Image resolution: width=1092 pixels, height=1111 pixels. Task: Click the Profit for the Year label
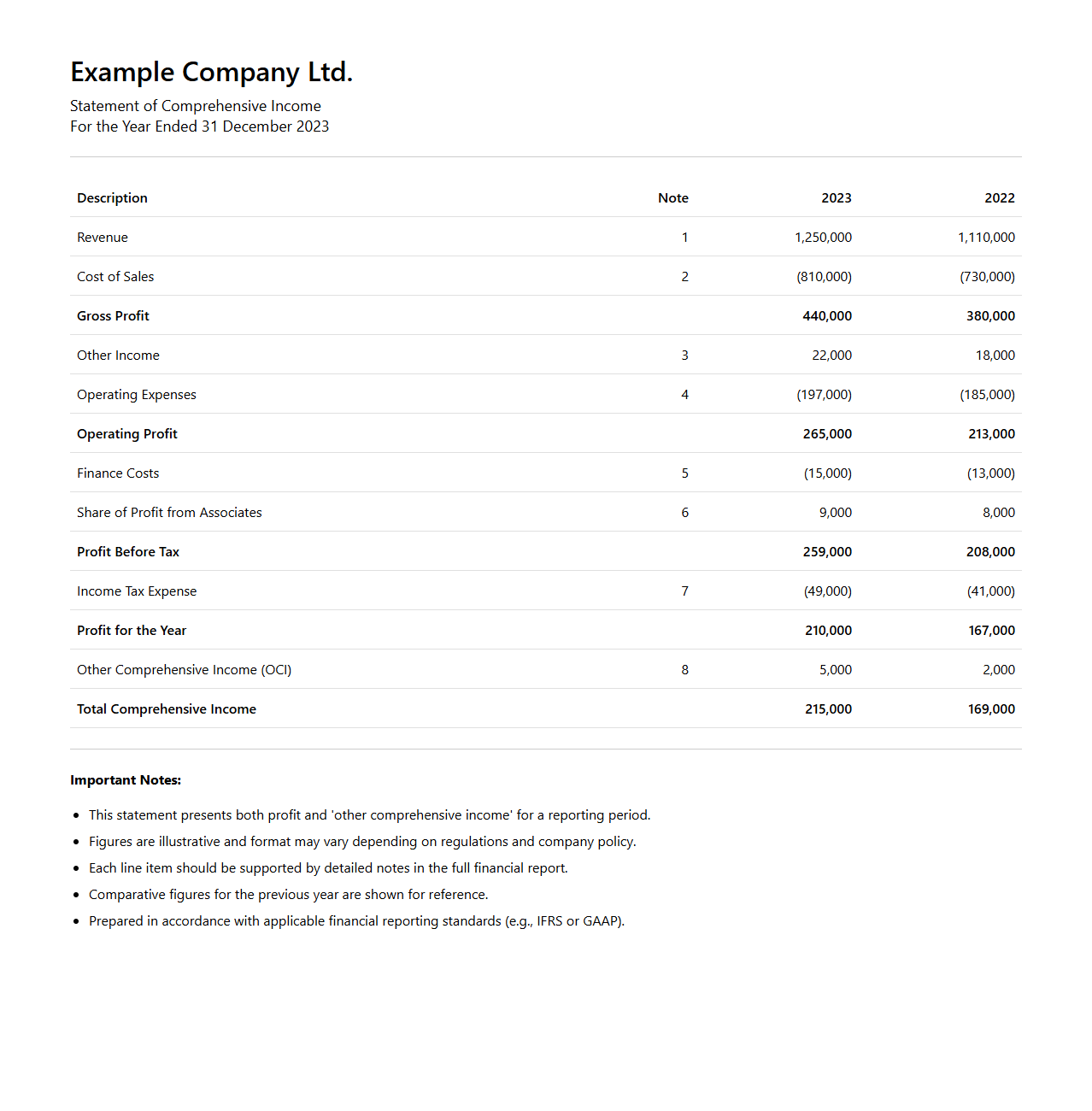[x=132, y=631]
